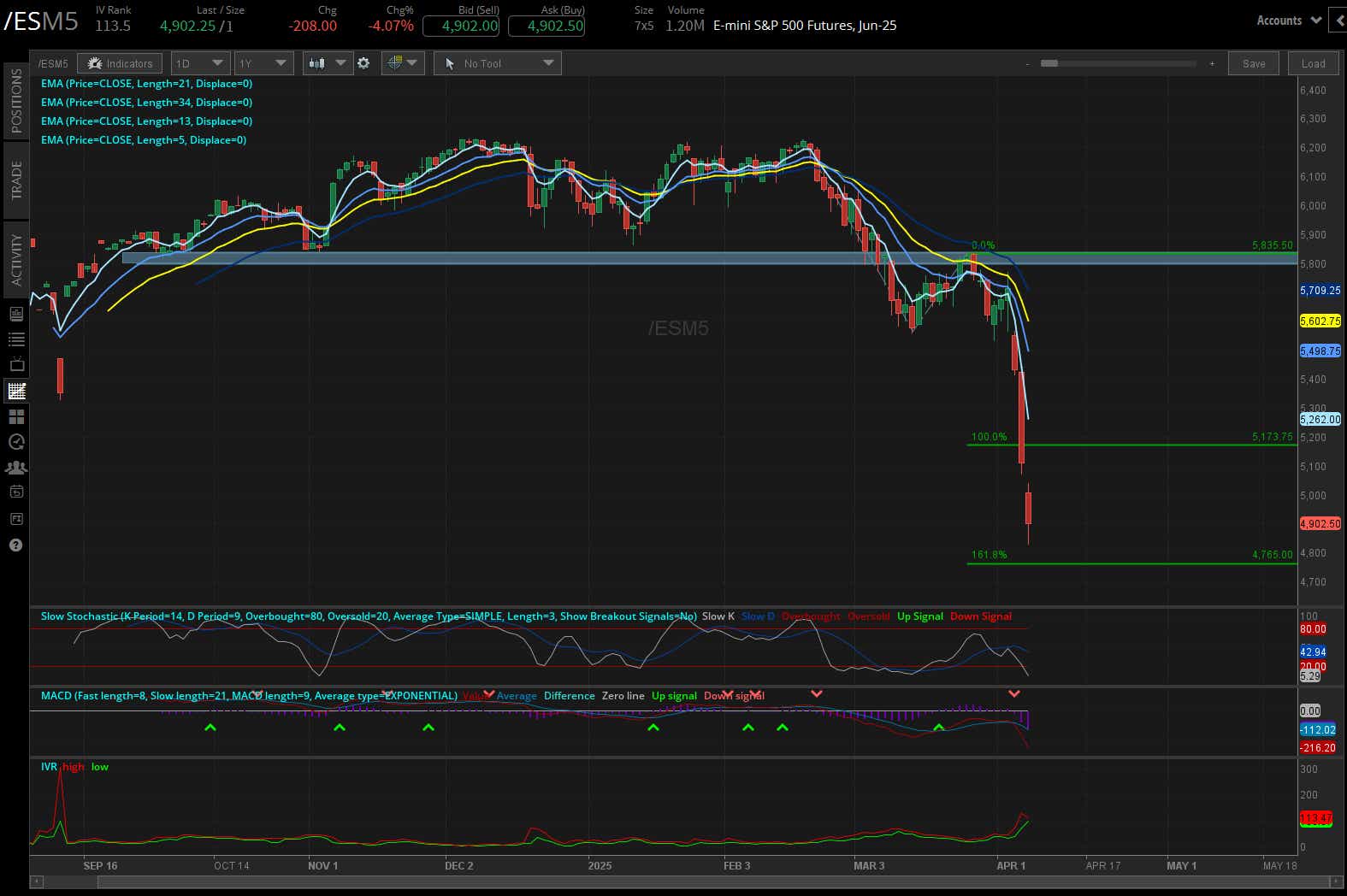Click the Bid (Sell) 4,902.00 box

pyautogui.click(x=461, y=26)
